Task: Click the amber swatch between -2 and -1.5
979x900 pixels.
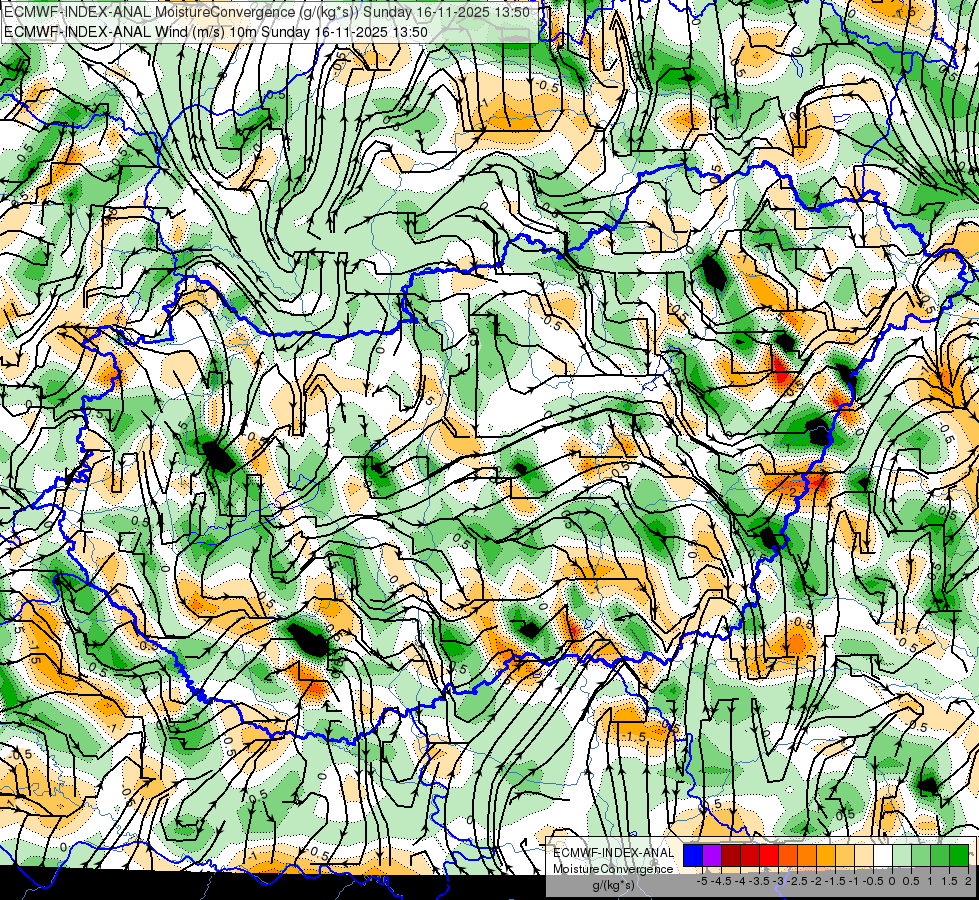Action: click(x=825, y=855)
